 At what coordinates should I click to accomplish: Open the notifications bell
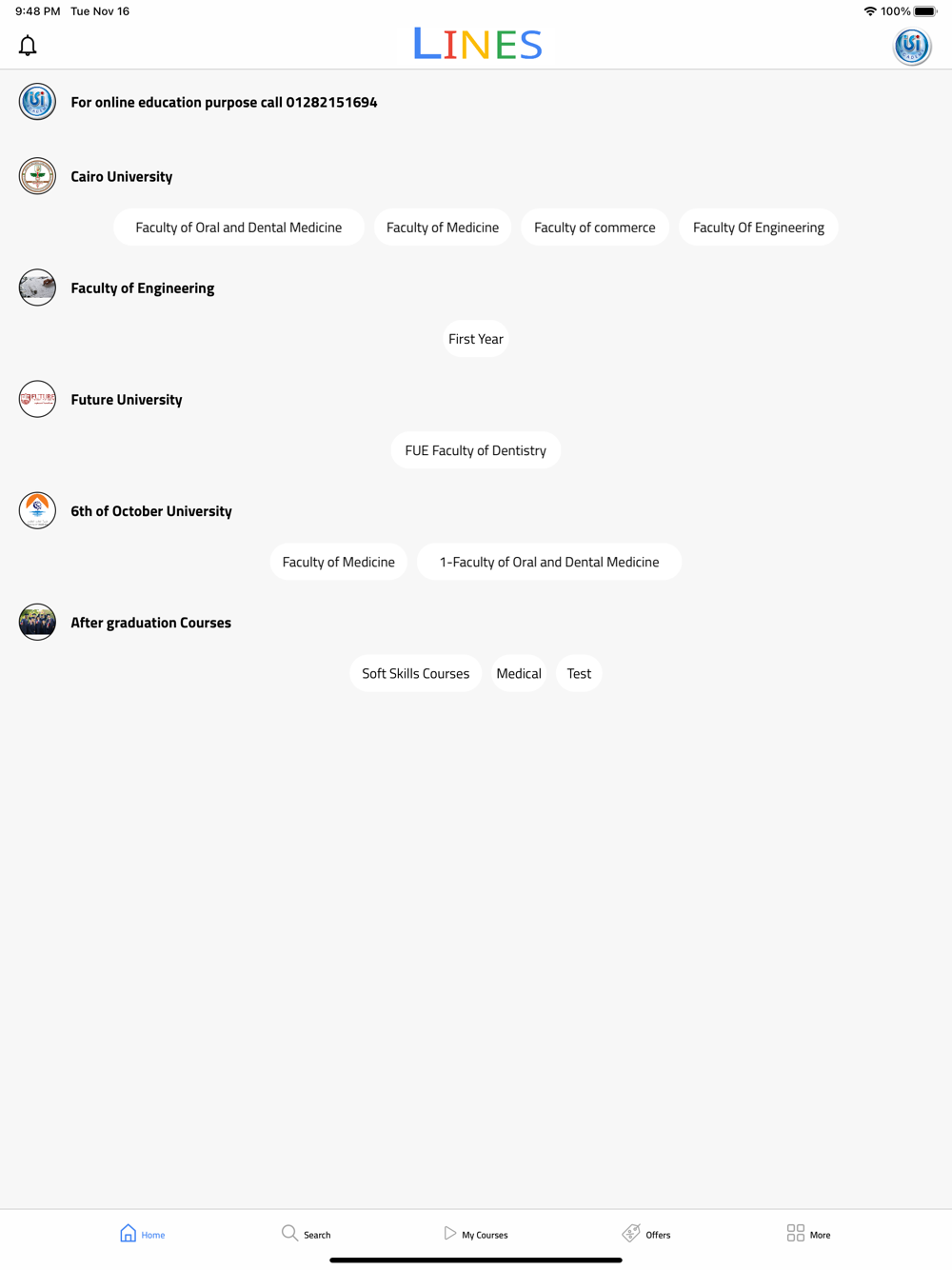pyautogui.click(x=28, y=46)
